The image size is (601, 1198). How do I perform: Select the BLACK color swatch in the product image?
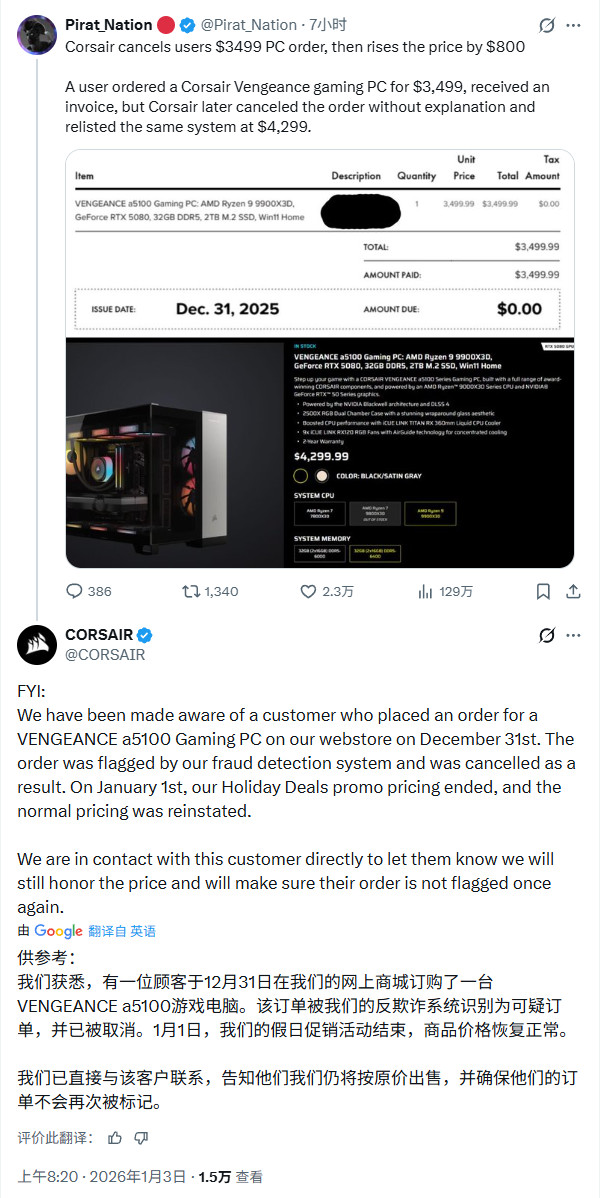click(x=300, y=476)
